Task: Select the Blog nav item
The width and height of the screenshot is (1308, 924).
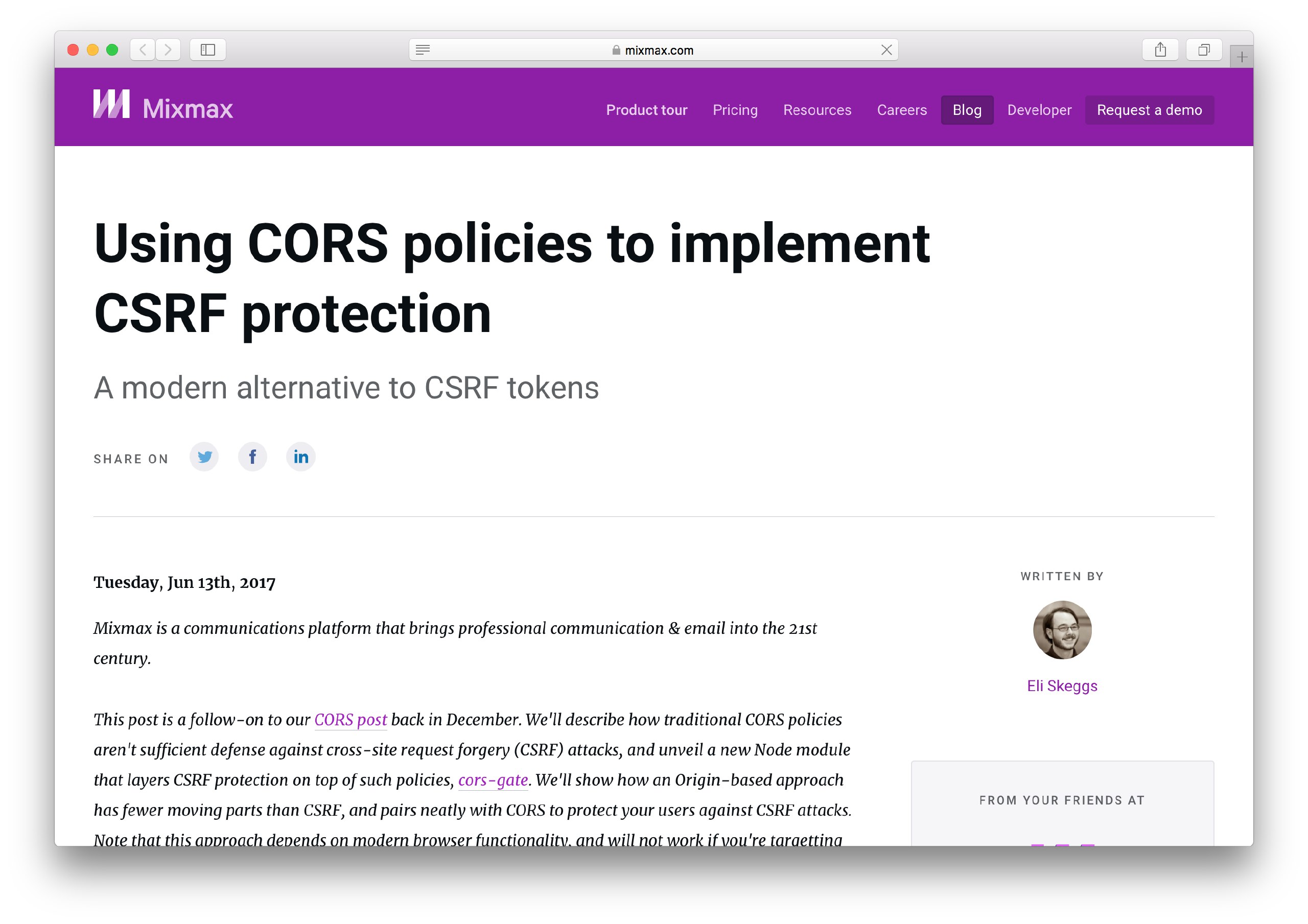Action: 967,110
